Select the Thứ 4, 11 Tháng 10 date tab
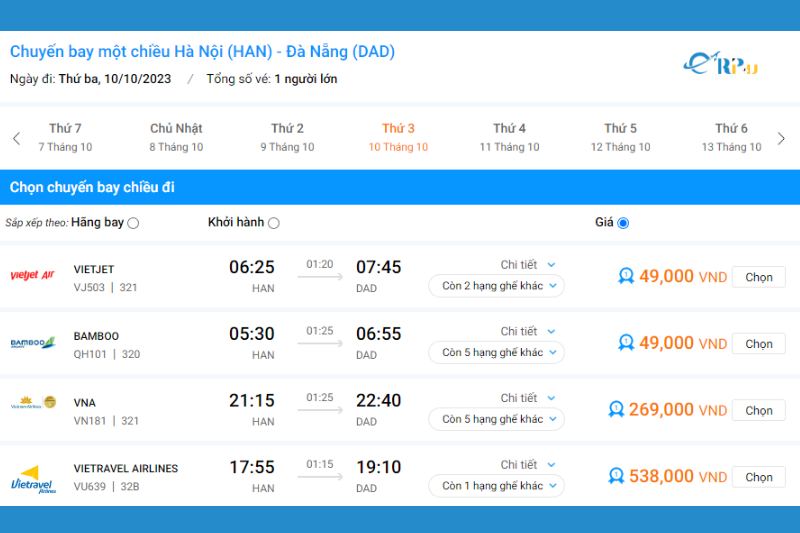 [509, 138]
